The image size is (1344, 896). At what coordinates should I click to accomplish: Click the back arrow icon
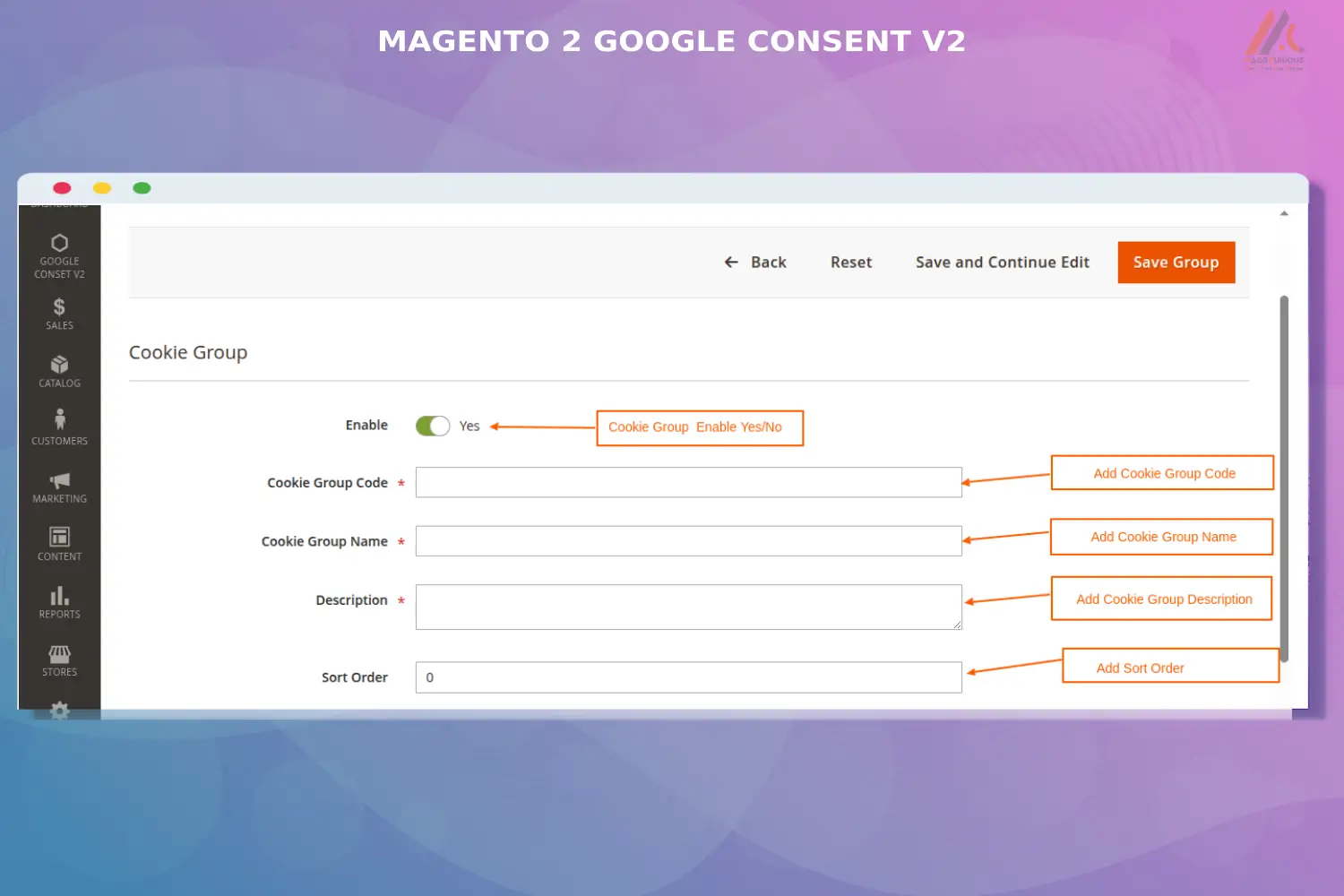[731, 262]
